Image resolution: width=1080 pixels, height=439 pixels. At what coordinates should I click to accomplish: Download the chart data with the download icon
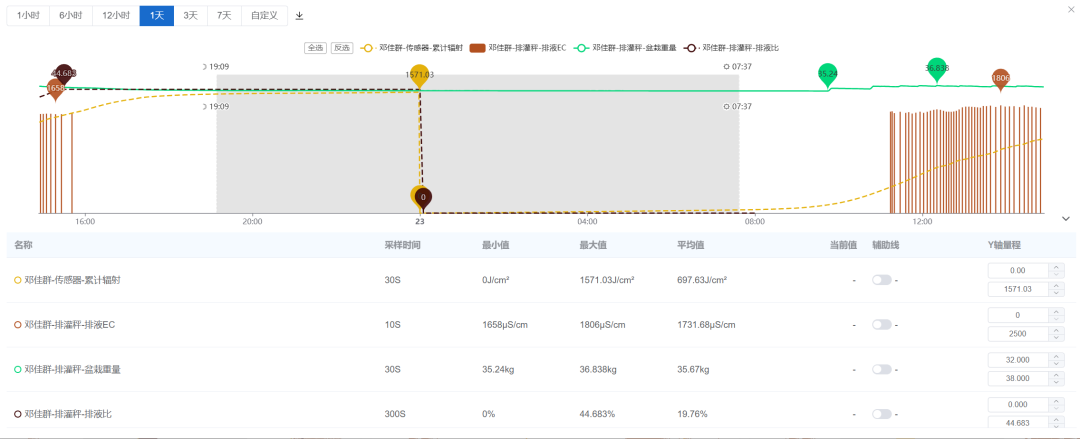[299, 16]
